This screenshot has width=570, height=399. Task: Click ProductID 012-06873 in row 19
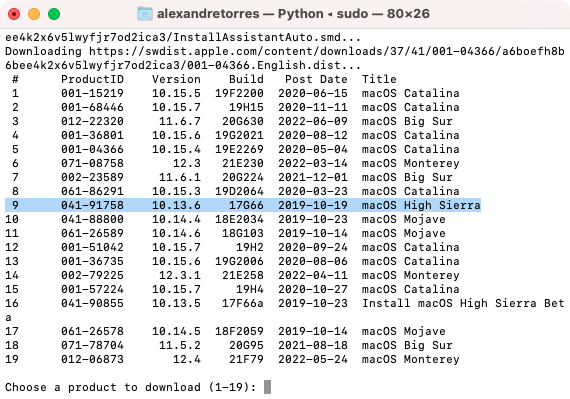click(x=92, y=359)
